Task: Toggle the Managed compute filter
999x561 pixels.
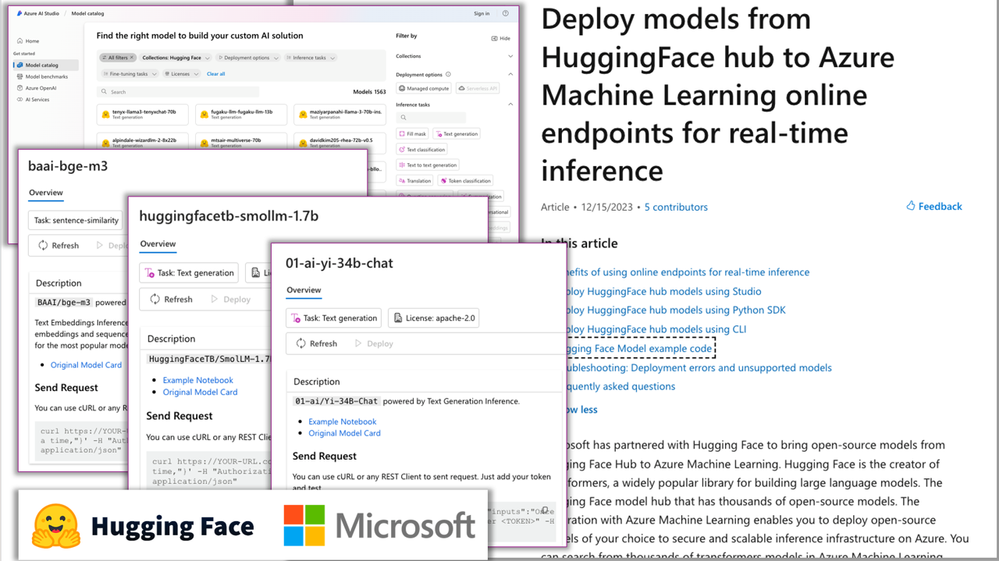Action: tap(424, 89)
